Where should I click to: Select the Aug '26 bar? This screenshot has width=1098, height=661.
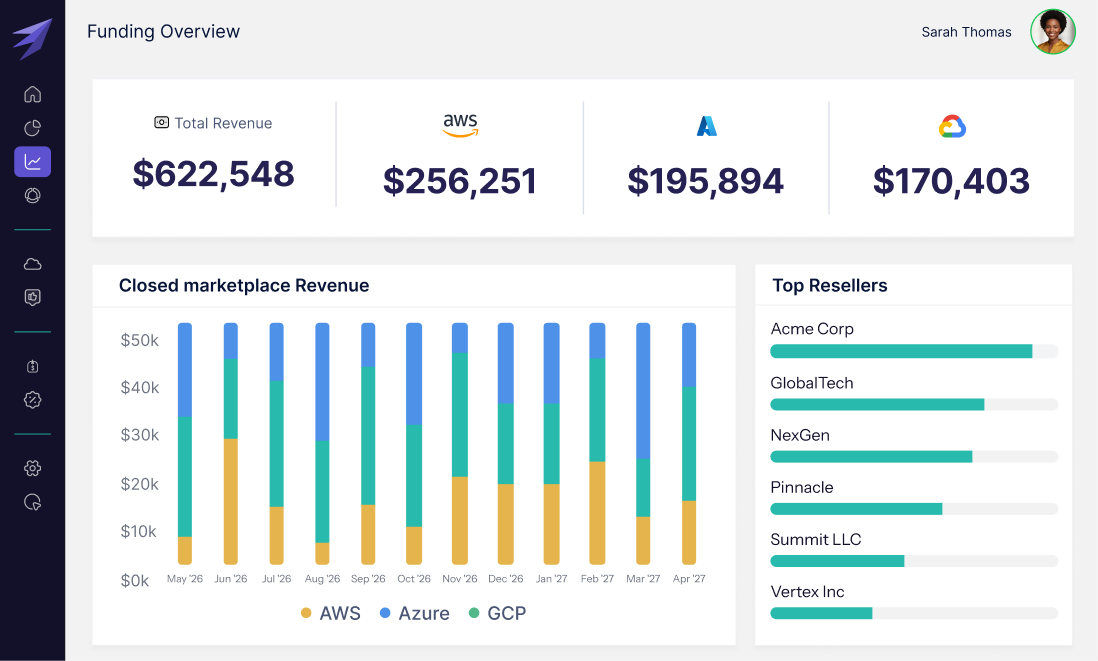[322, 443]
